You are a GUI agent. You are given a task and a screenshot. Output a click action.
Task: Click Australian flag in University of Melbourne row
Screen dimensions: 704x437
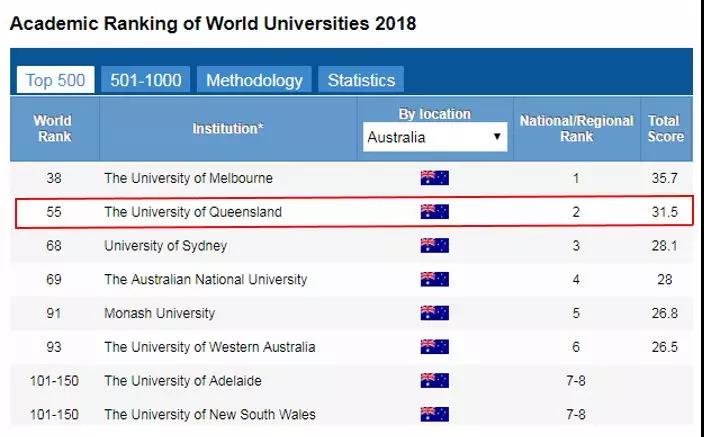point(434,178)
